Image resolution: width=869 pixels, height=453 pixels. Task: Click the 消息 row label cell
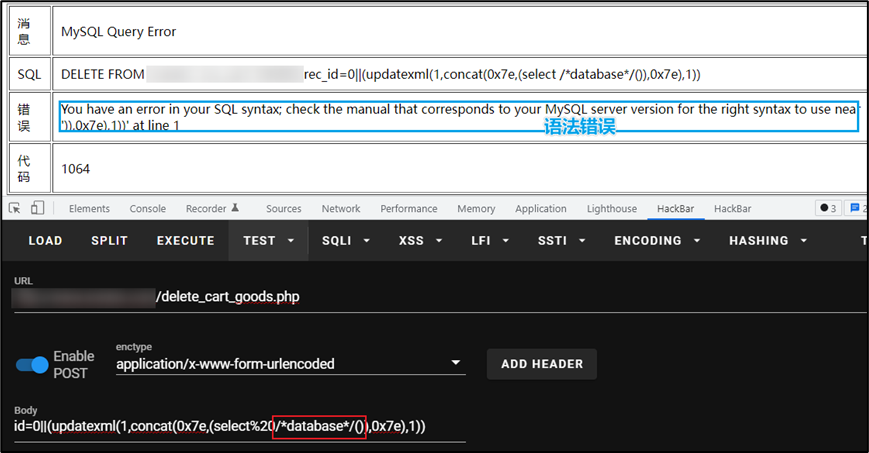coord(29,31)
